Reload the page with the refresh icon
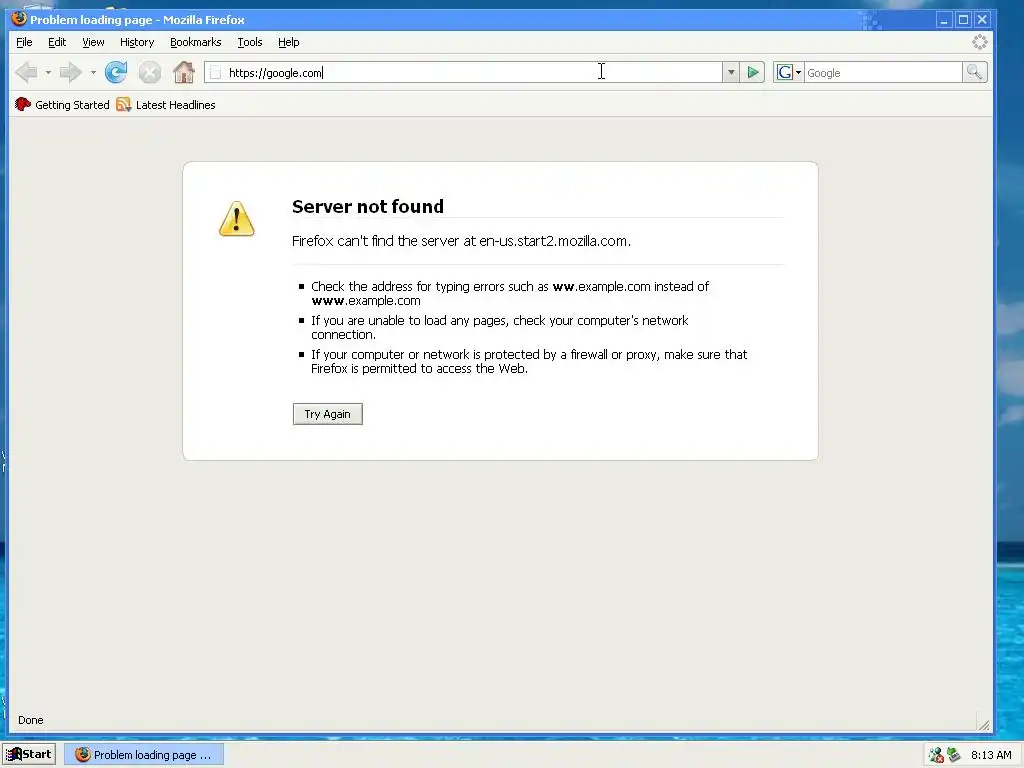The width and height of the screenshot is (1024, 768). (x=116, y=72)
